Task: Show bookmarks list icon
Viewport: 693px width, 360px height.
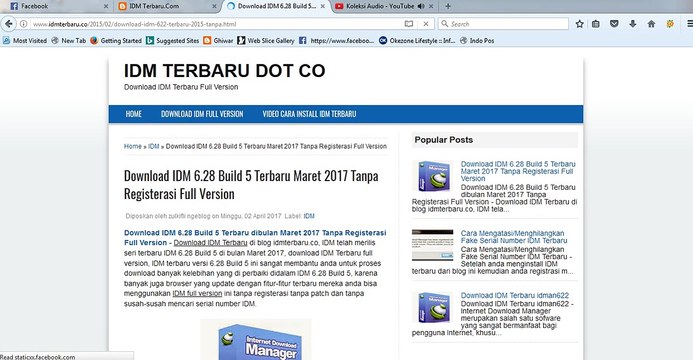Action: pyautogui.click(x=596, y=24)
